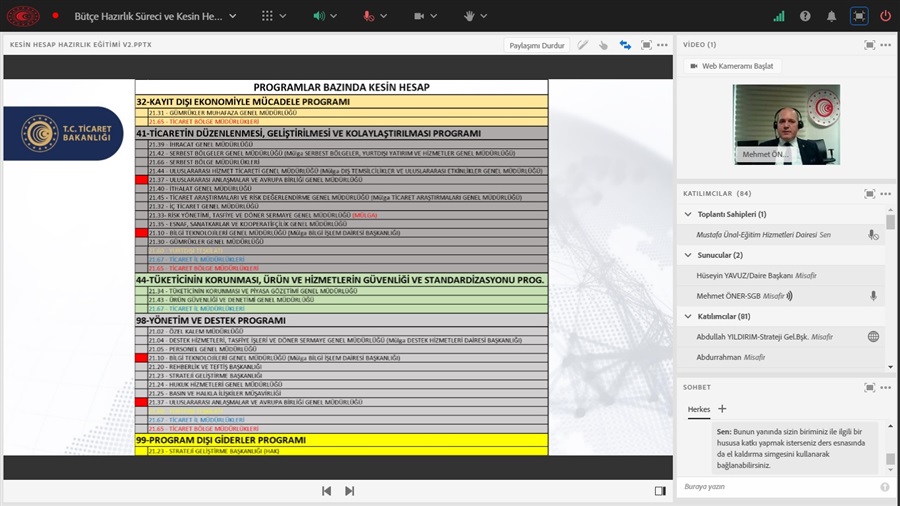Screen dimensions: 900x506
Task: Open the microphone options dropdown arrow
Action: [383, 16]
